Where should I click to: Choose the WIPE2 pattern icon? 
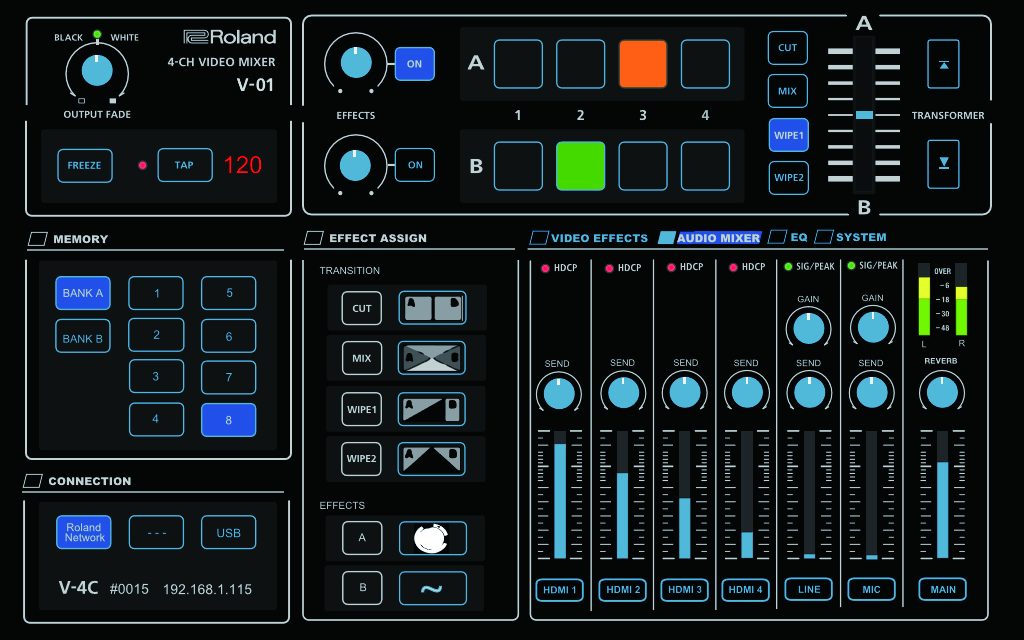432,458
